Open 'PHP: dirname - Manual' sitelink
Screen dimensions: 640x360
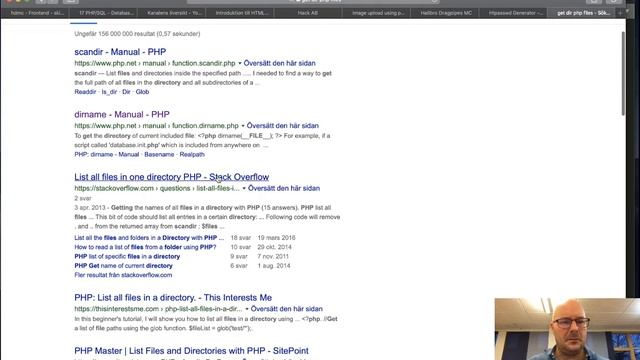(x=107, y=154)
